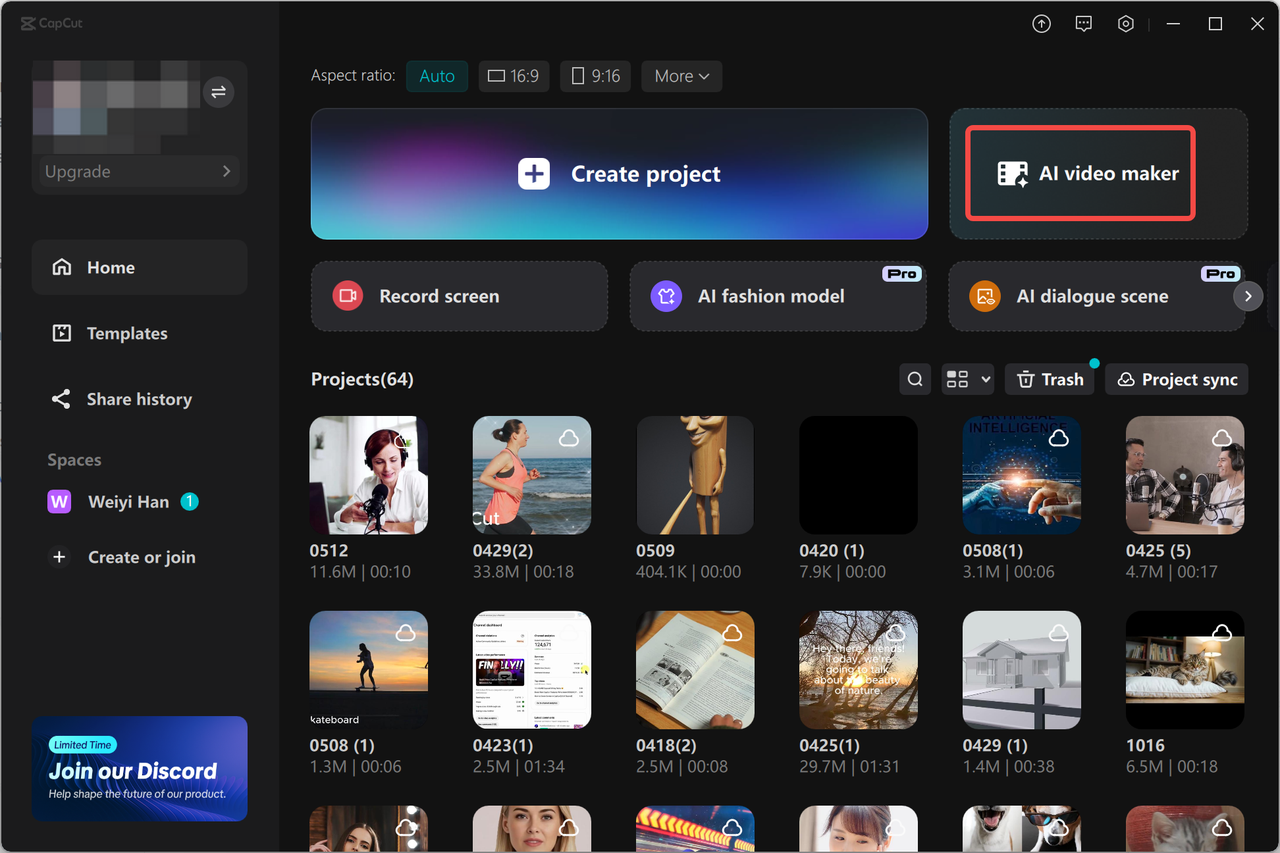
Task: Open settings hexagon icon in title bar
Action: [1126, 24]
